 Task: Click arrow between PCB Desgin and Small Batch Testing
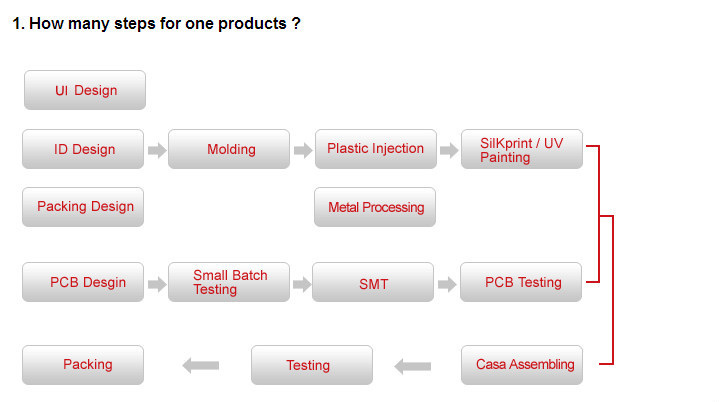pyautogui.click(x=157, y=284)
